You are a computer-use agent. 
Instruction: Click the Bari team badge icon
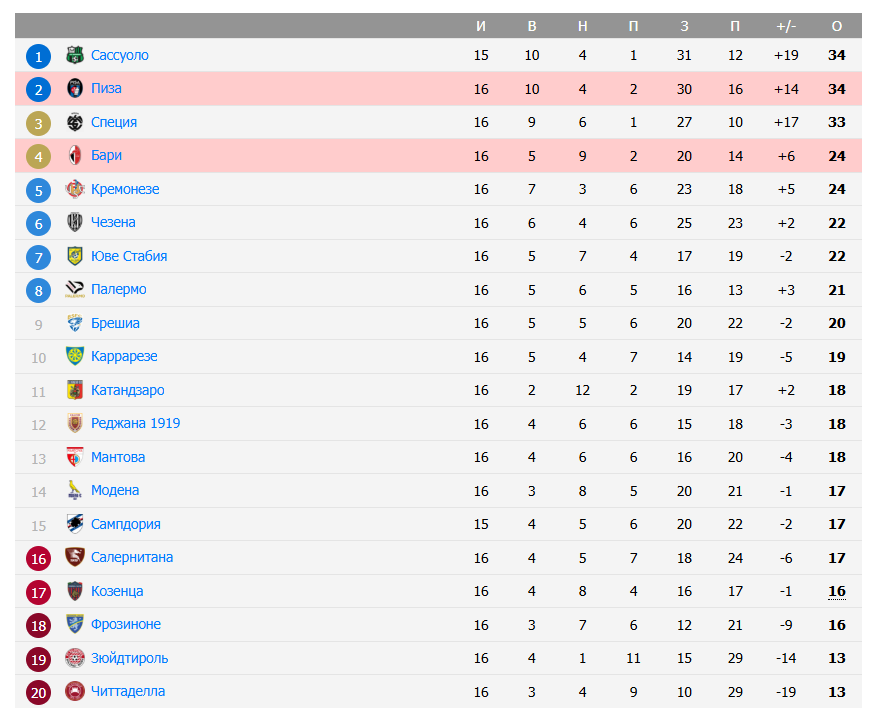pyautogui.click(x=75, y=155)
